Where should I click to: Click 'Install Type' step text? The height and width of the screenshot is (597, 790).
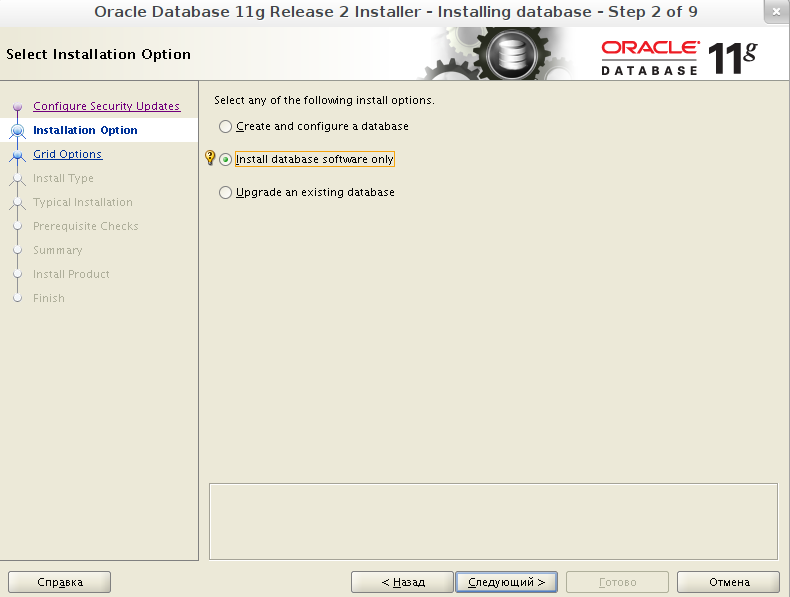point(63,178)
